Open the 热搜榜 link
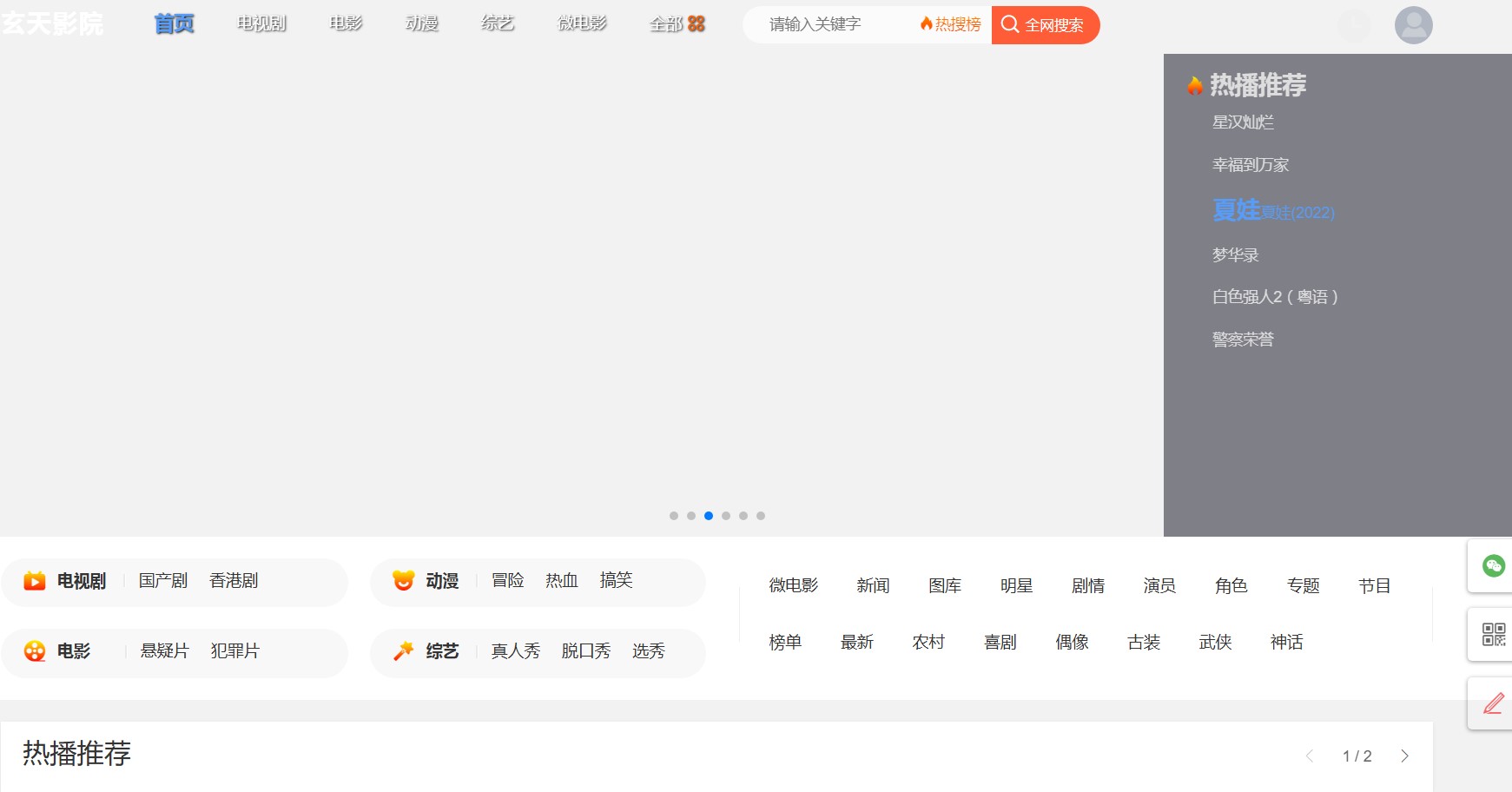Viewport: 1512px width, 792px height. (951, 24)
